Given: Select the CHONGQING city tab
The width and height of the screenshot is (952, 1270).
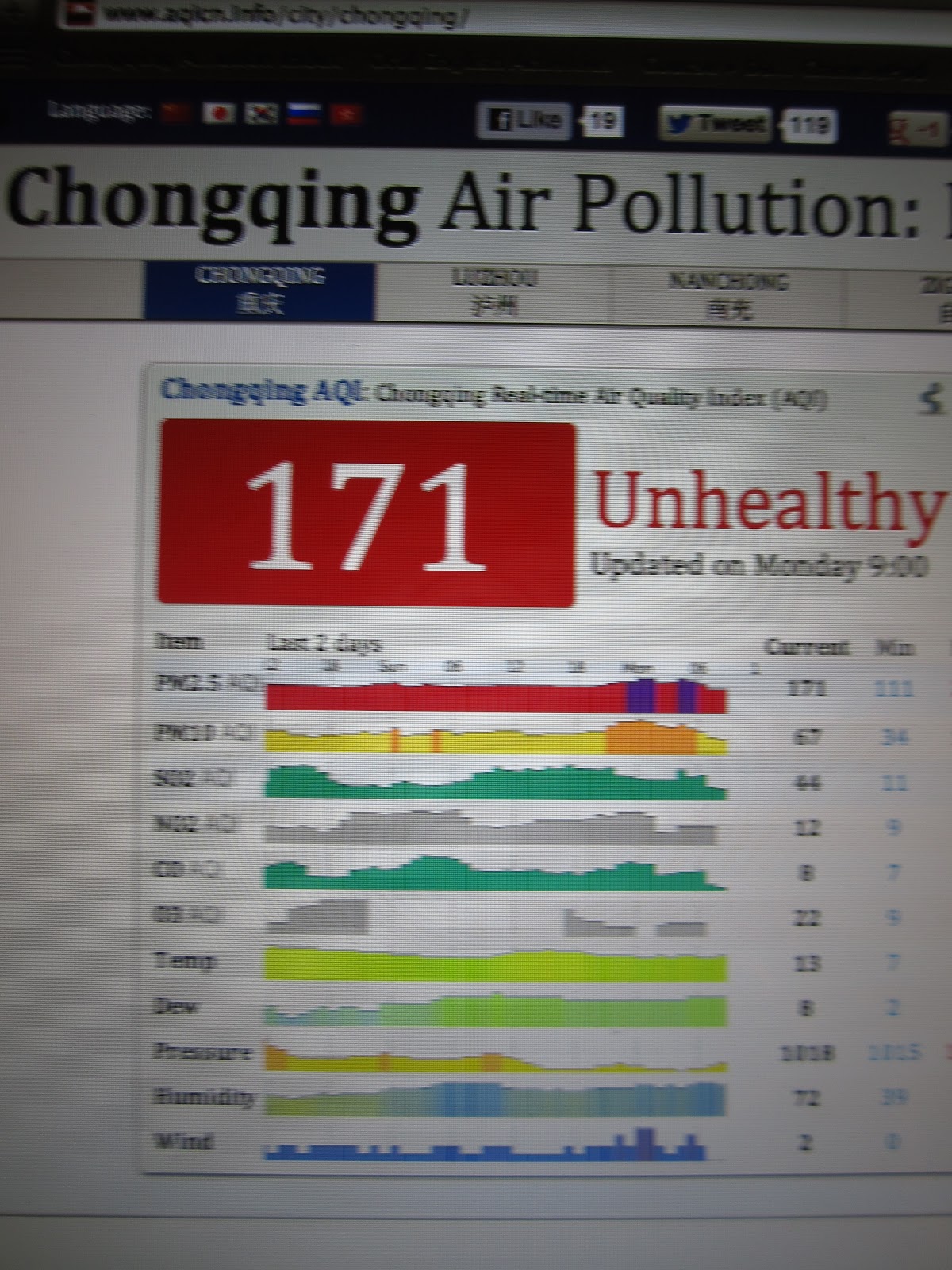Looking at the screenshot, I should tap(259, 291).
